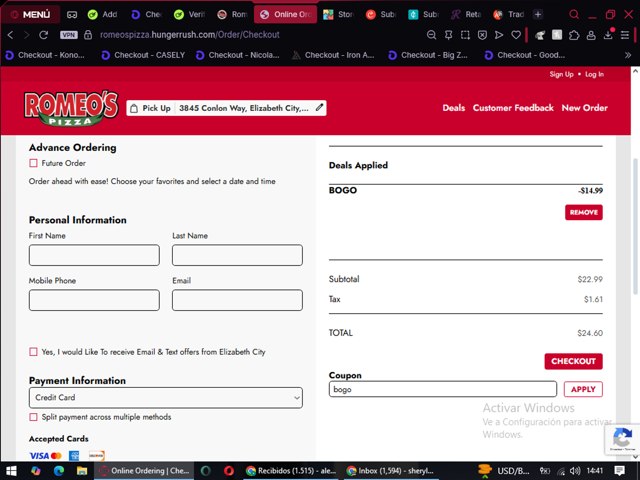Viewport: 640px width, 480px height.
Task: Open the extensions cube icon
Action: pos(574,35)
